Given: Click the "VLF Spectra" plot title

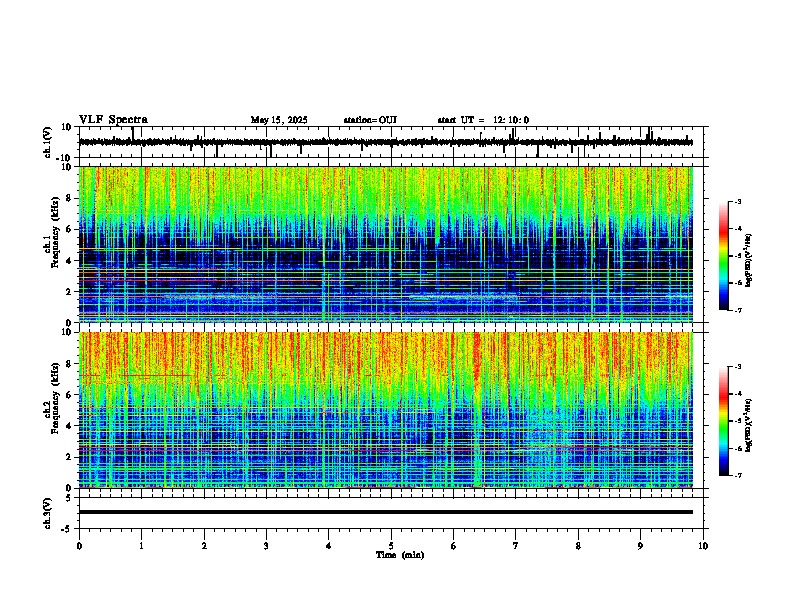Looking at the screenshot, I should coord(113,120).
